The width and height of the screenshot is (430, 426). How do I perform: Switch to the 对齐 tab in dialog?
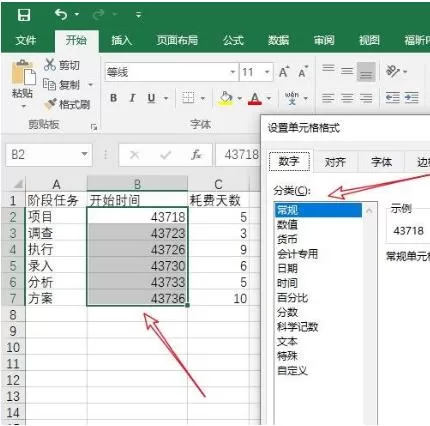[335, 162]
